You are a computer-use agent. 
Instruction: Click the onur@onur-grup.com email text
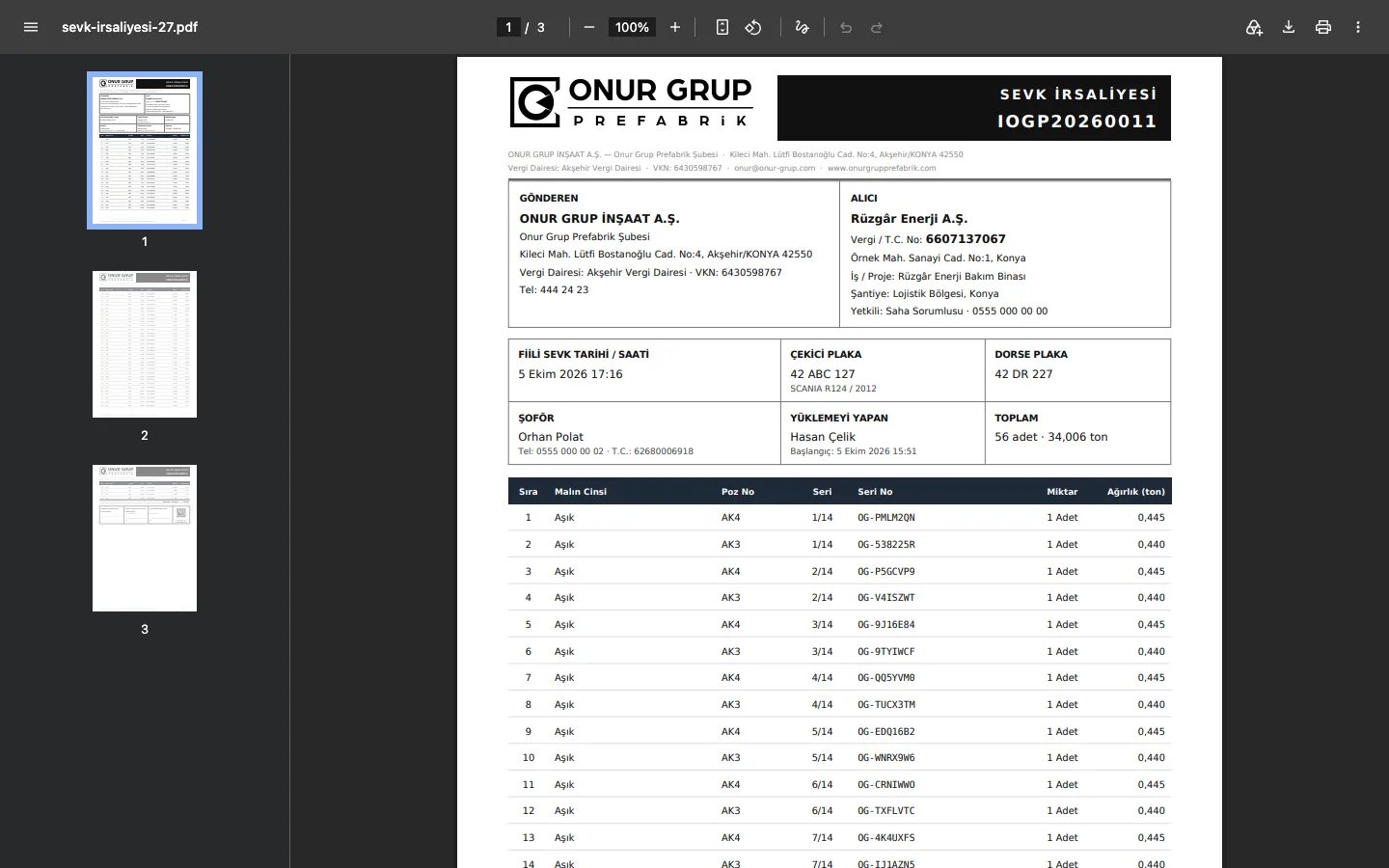(775, 168)
